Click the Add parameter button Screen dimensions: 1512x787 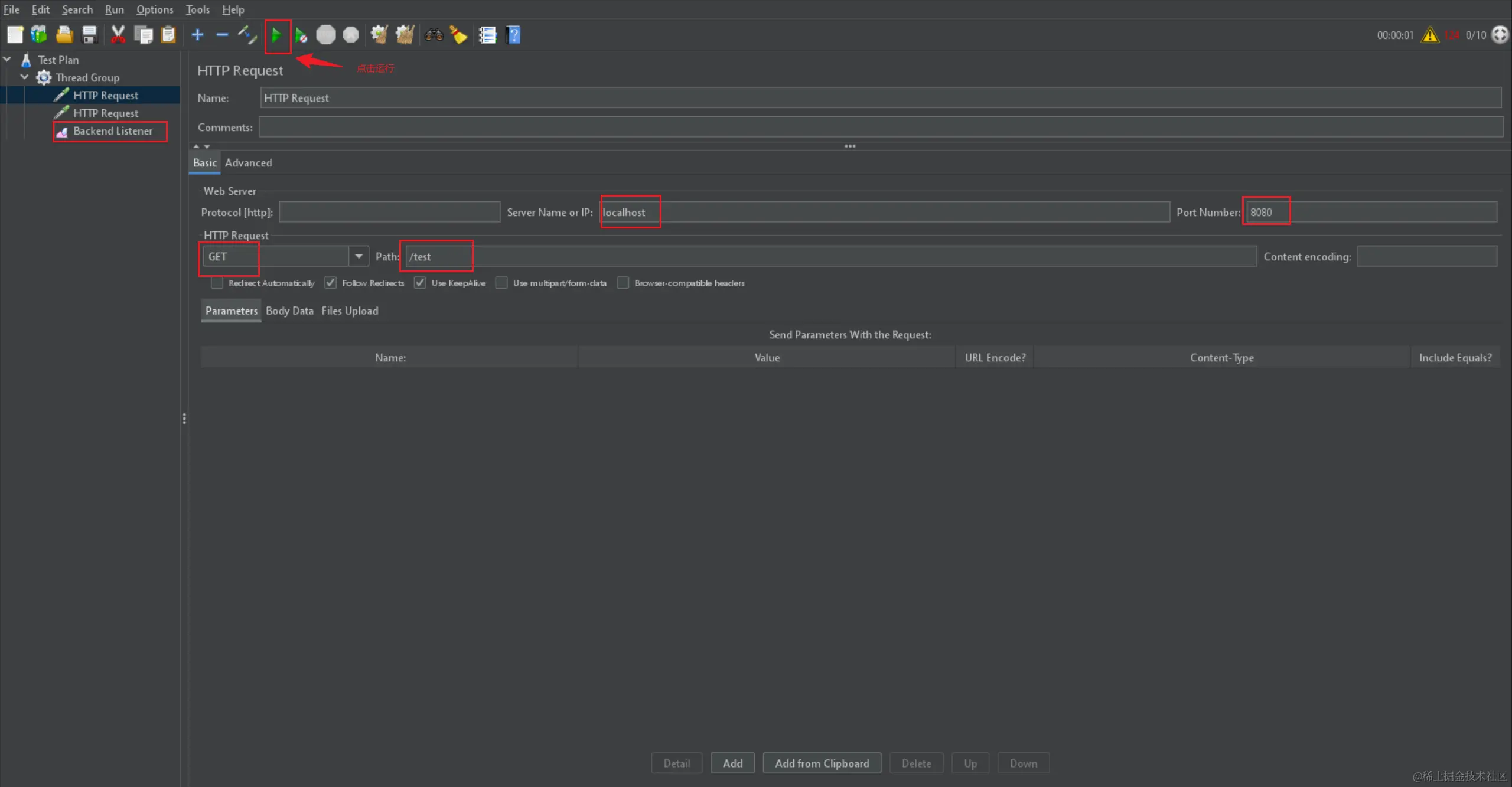tap(732, 763)
